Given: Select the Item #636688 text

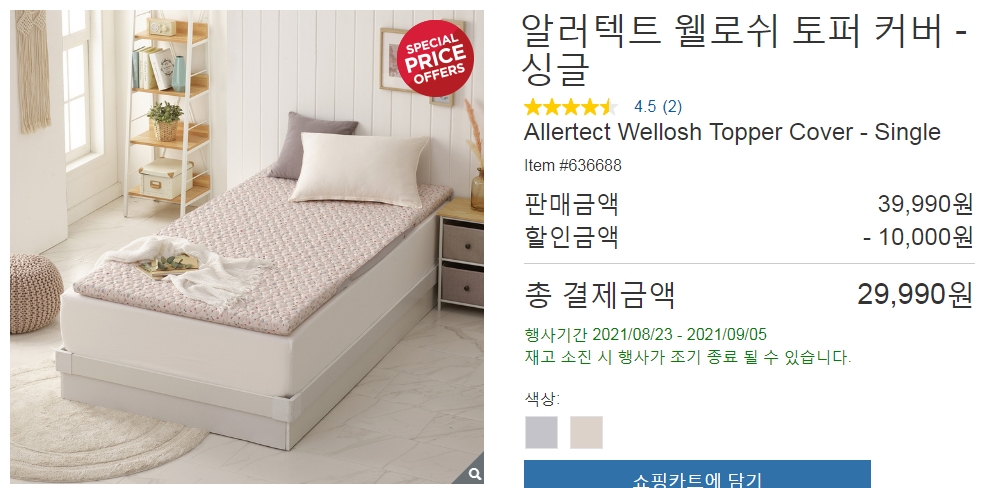Looking at the screenshot, I should (573, 166).
